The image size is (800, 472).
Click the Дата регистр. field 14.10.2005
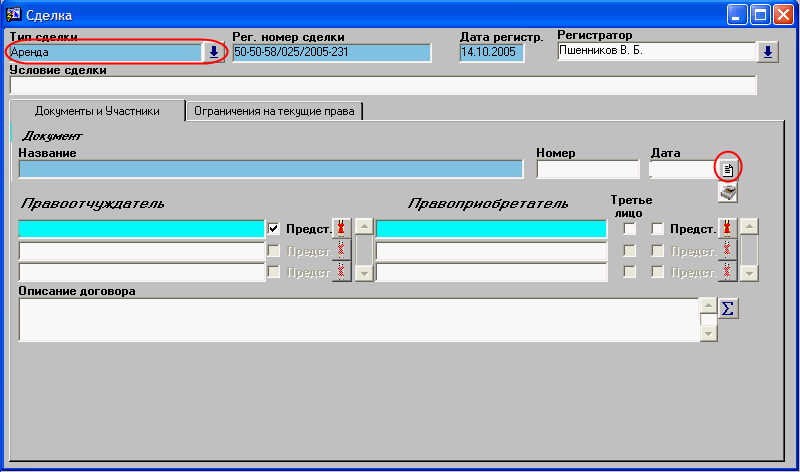(x=492, y=53)
